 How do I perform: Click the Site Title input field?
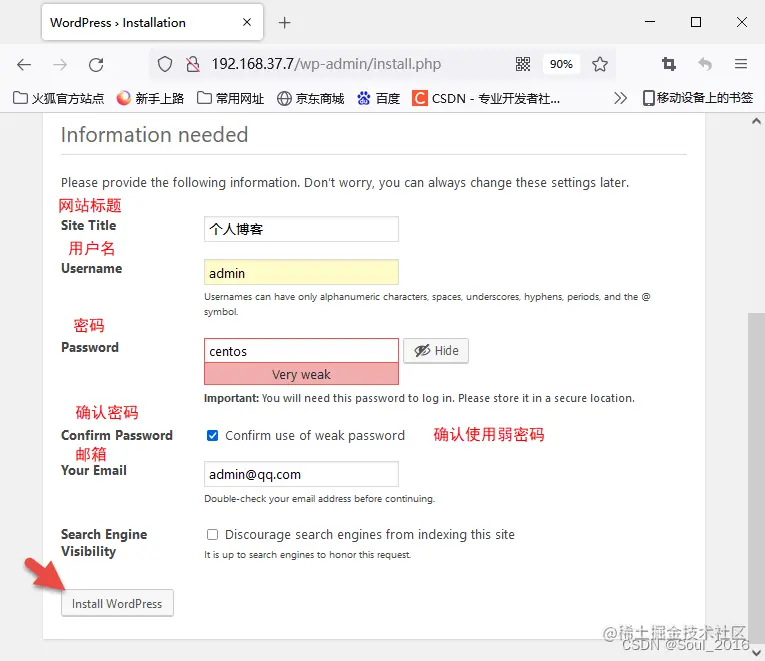coord(301,229)
